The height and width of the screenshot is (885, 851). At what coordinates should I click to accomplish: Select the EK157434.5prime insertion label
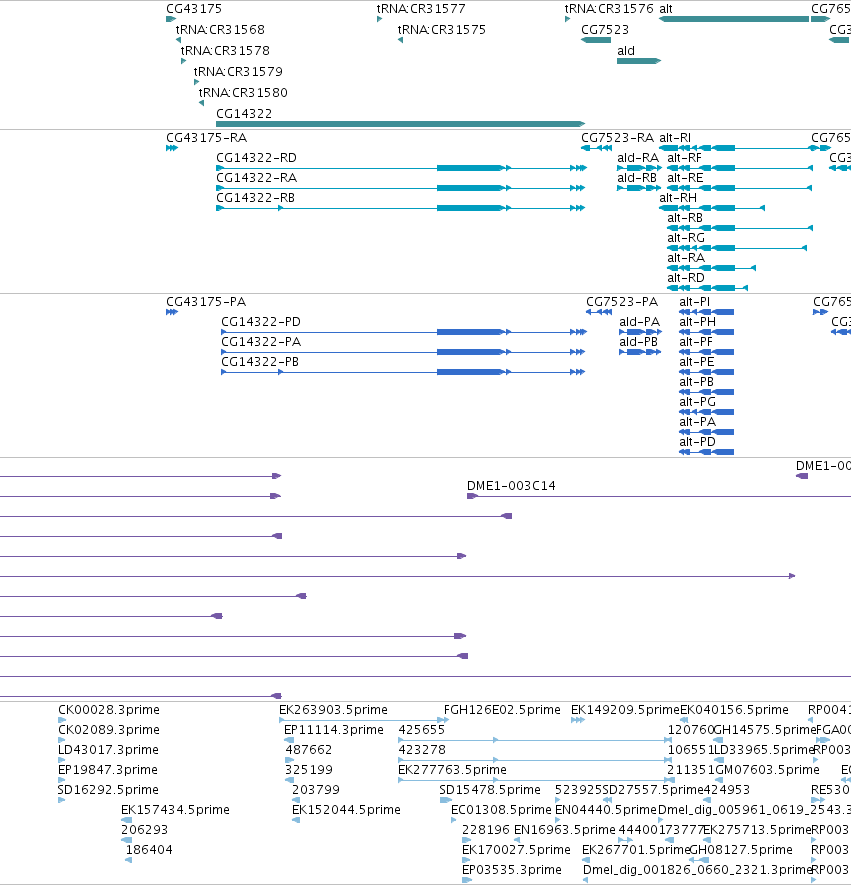pos(175,810)
